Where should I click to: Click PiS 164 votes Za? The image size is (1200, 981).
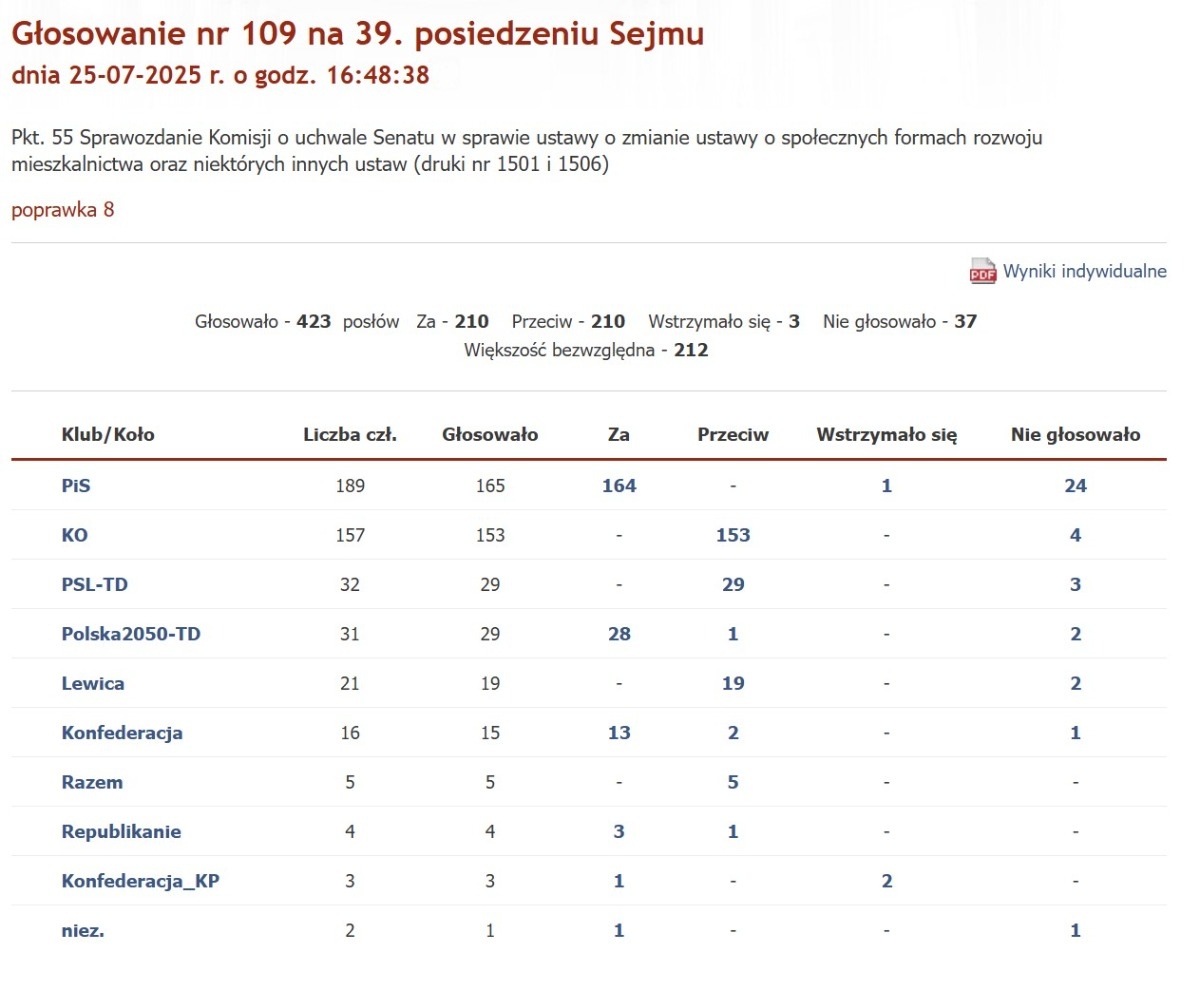(619, 486)
